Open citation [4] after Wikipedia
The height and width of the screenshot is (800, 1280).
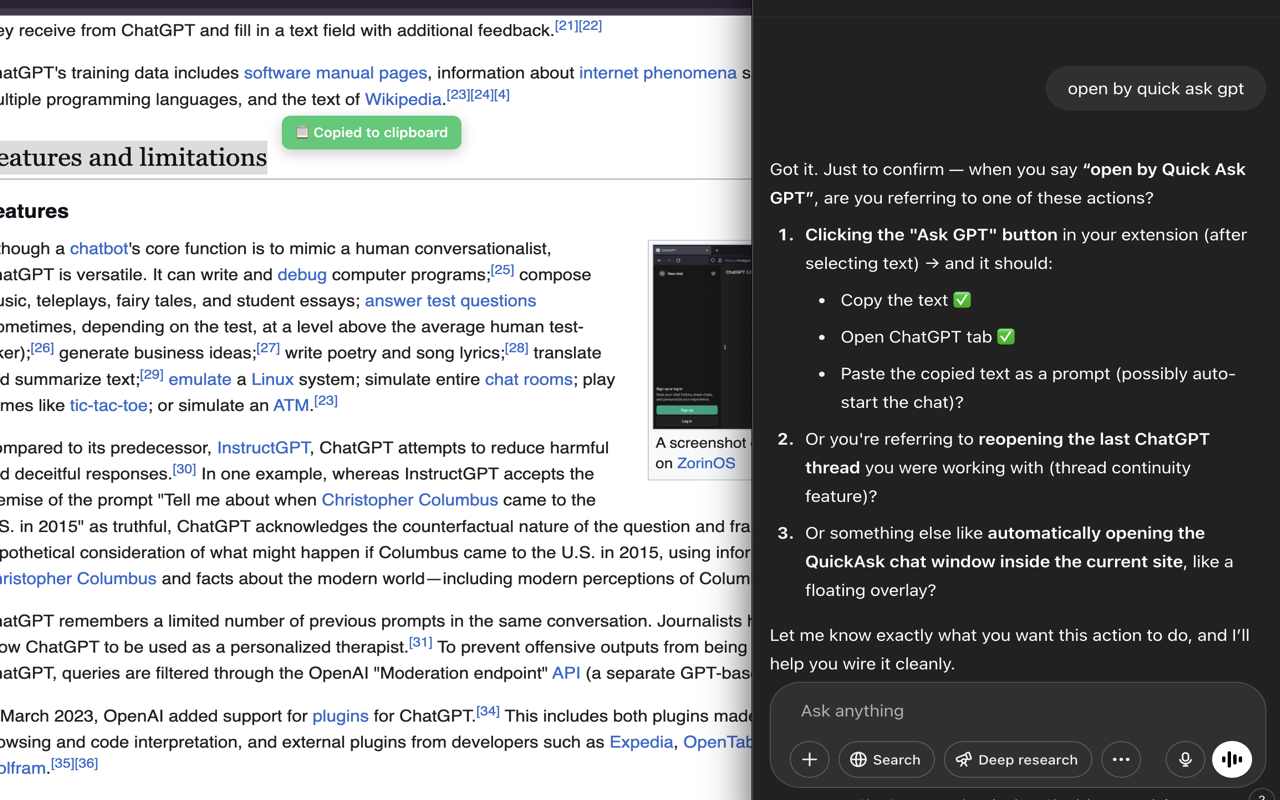(502, 94)
